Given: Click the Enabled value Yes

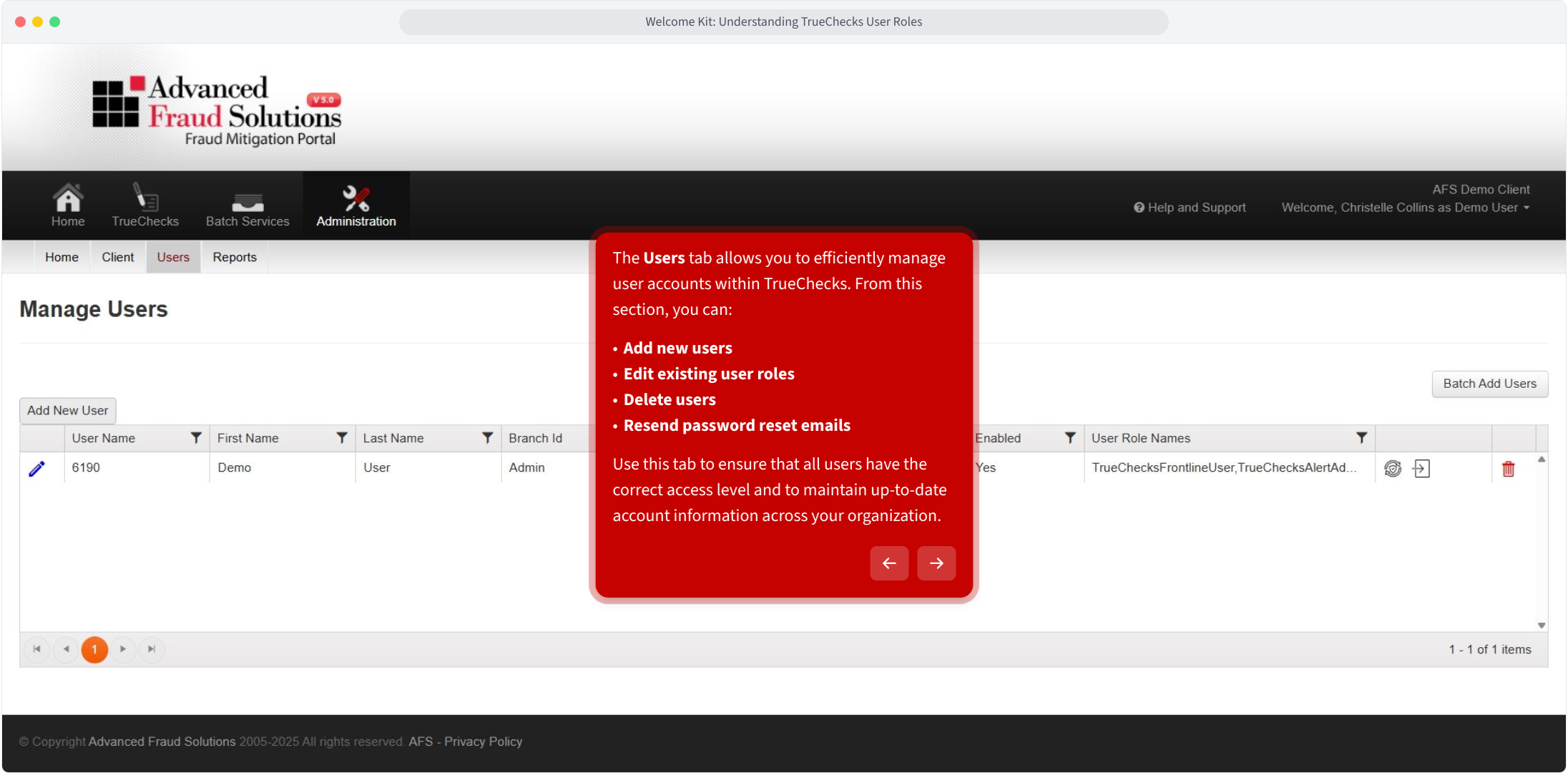Looking at the screenshot, I should click(986, 467).
